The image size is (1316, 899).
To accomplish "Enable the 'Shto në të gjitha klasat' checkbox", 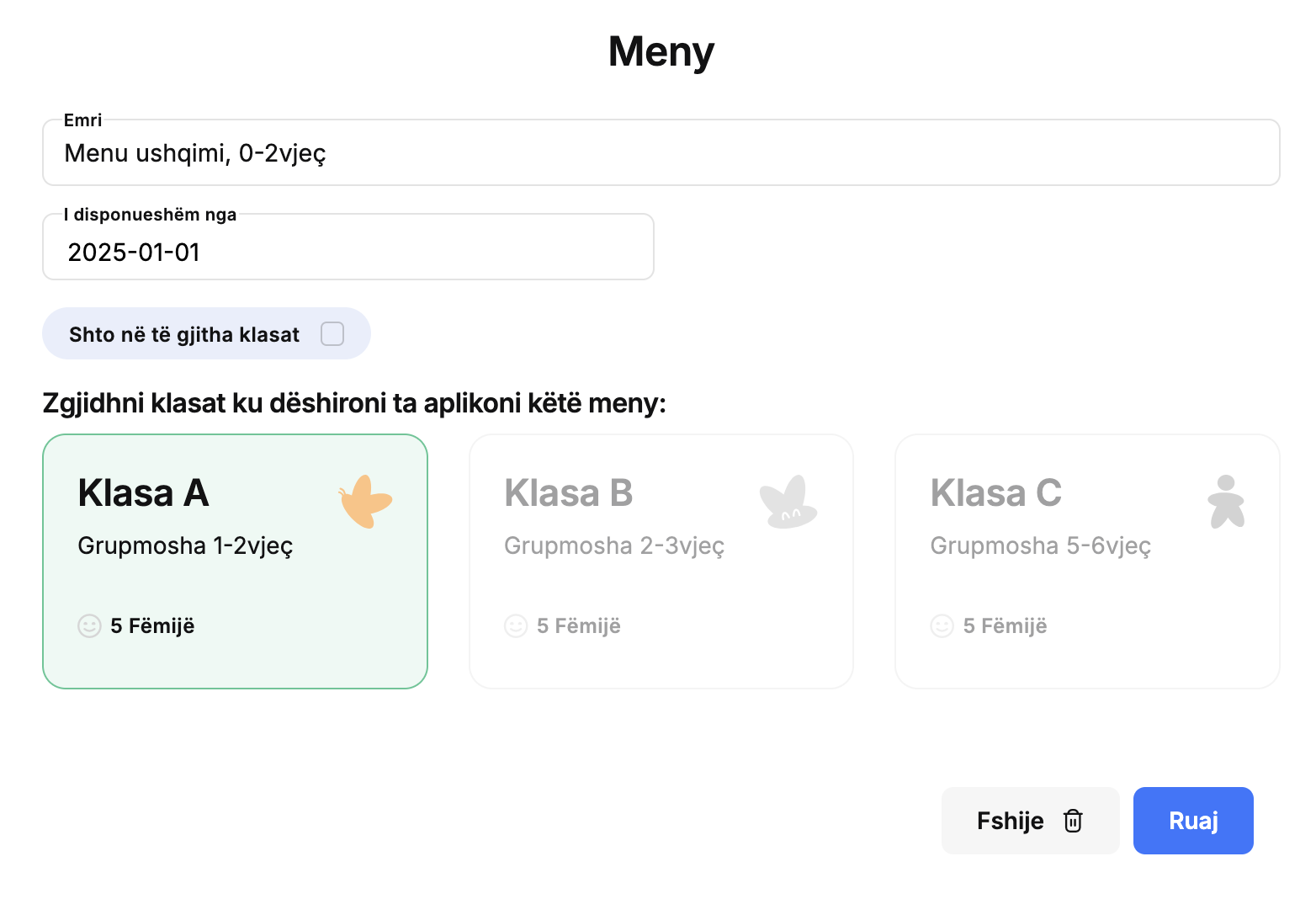I will pos(332,334).
